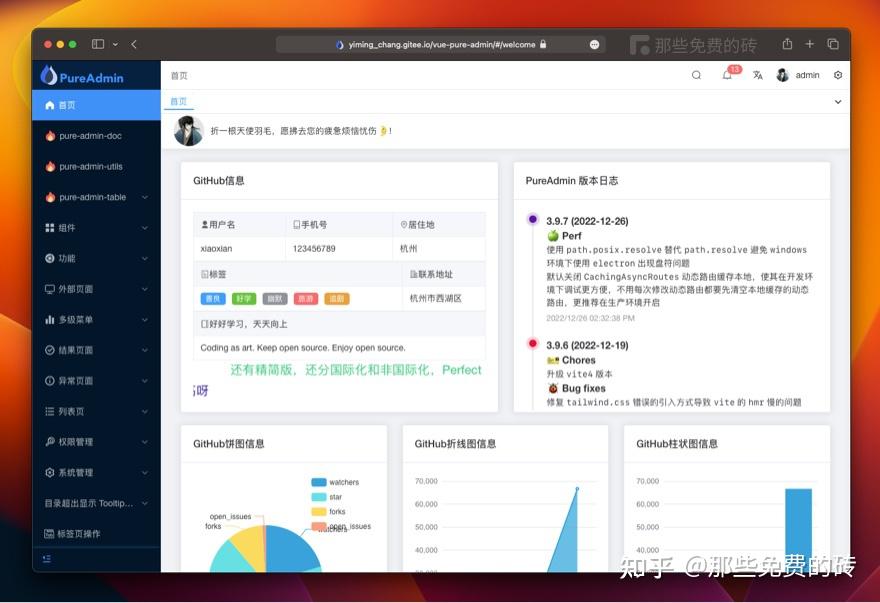This screenshot has height=603, width=880.
Task: Click the Safari address bar URL
Action: point(441,44)
